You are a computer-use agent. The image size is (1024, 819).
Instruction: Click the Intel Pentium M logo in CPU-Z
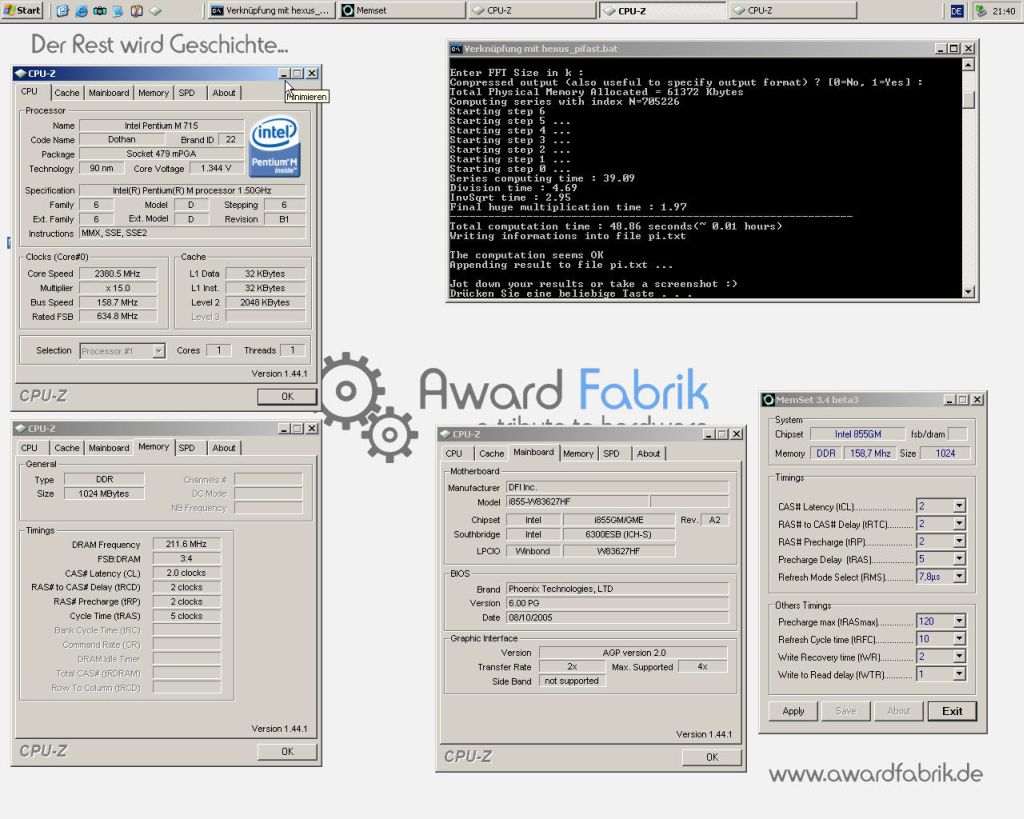pyautogui.click(x=274, y=146)
